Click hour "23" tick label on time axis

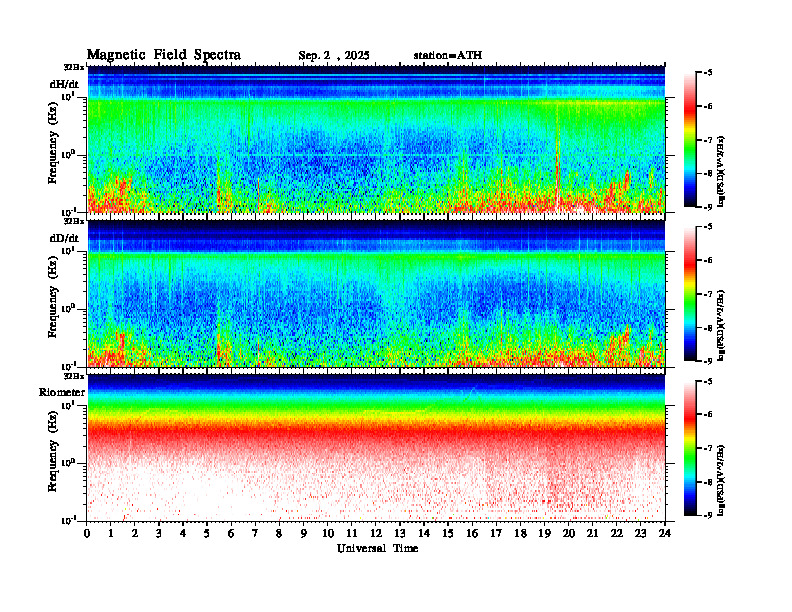[640, 533]
